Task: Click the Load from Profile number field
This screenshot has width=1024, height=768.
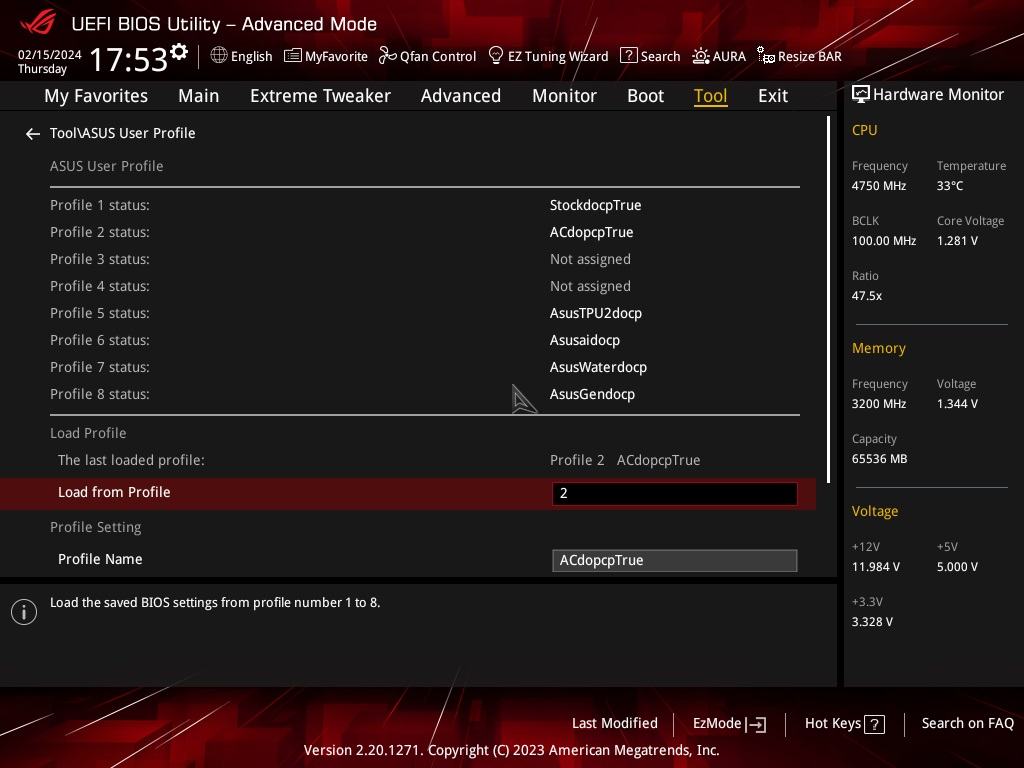Action: click(x=675, y=493)
